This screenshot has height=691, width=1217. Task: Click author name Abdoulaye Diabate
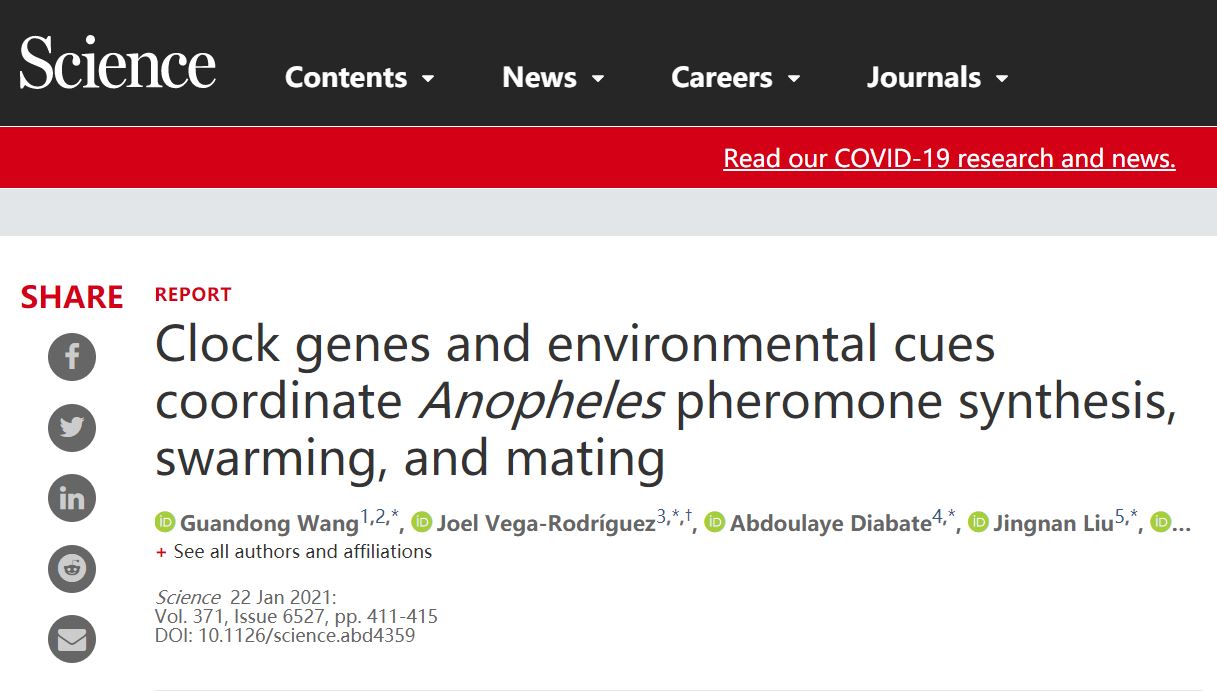(830, 523)
